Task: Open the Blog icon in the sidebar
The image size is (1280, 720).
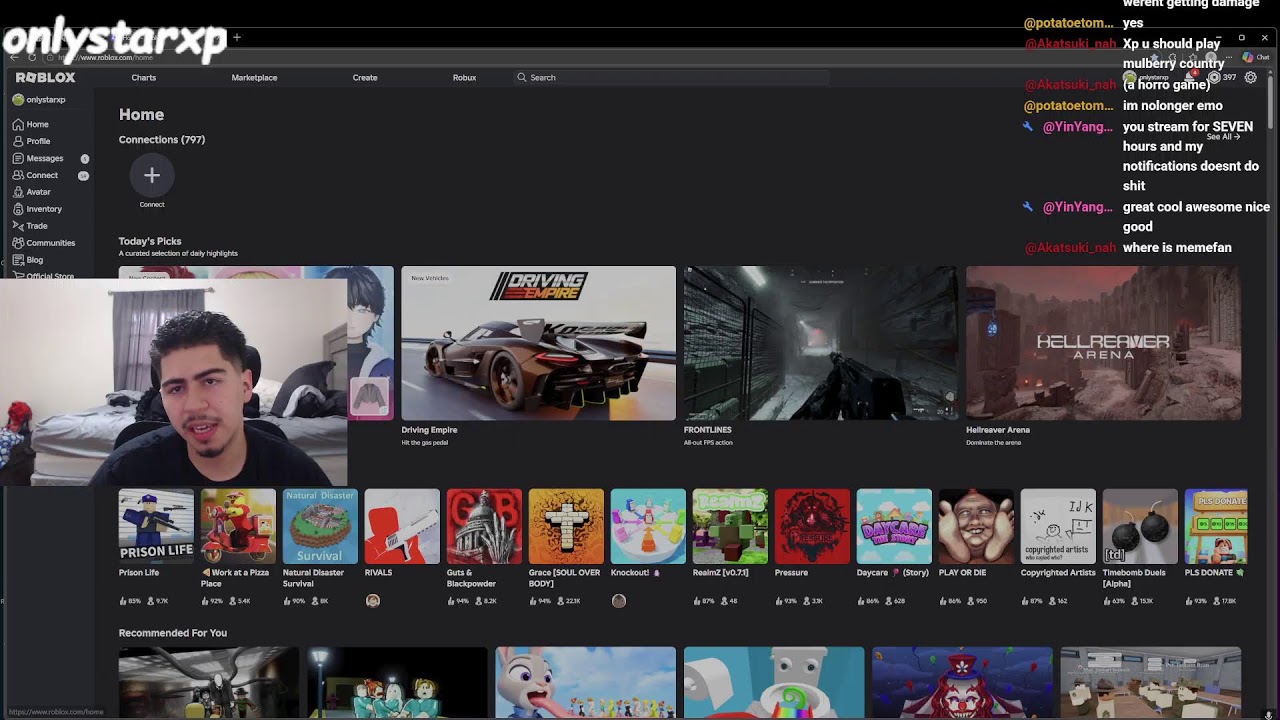Action: pos(18,260)
